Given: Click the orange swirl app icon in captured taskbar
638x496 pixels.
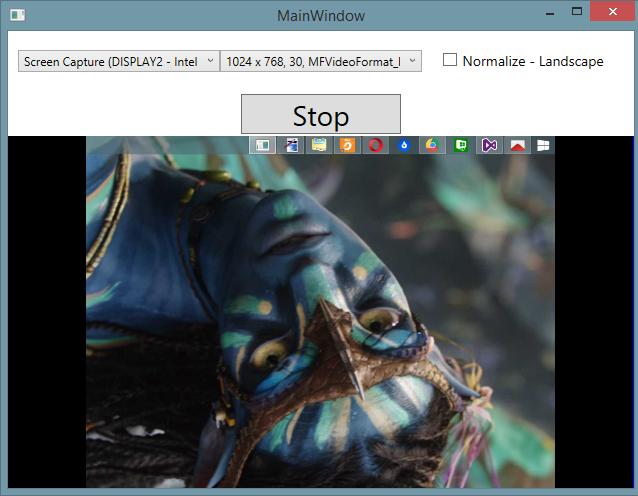Looking at the screenshot, I should (x=347, y=145).
